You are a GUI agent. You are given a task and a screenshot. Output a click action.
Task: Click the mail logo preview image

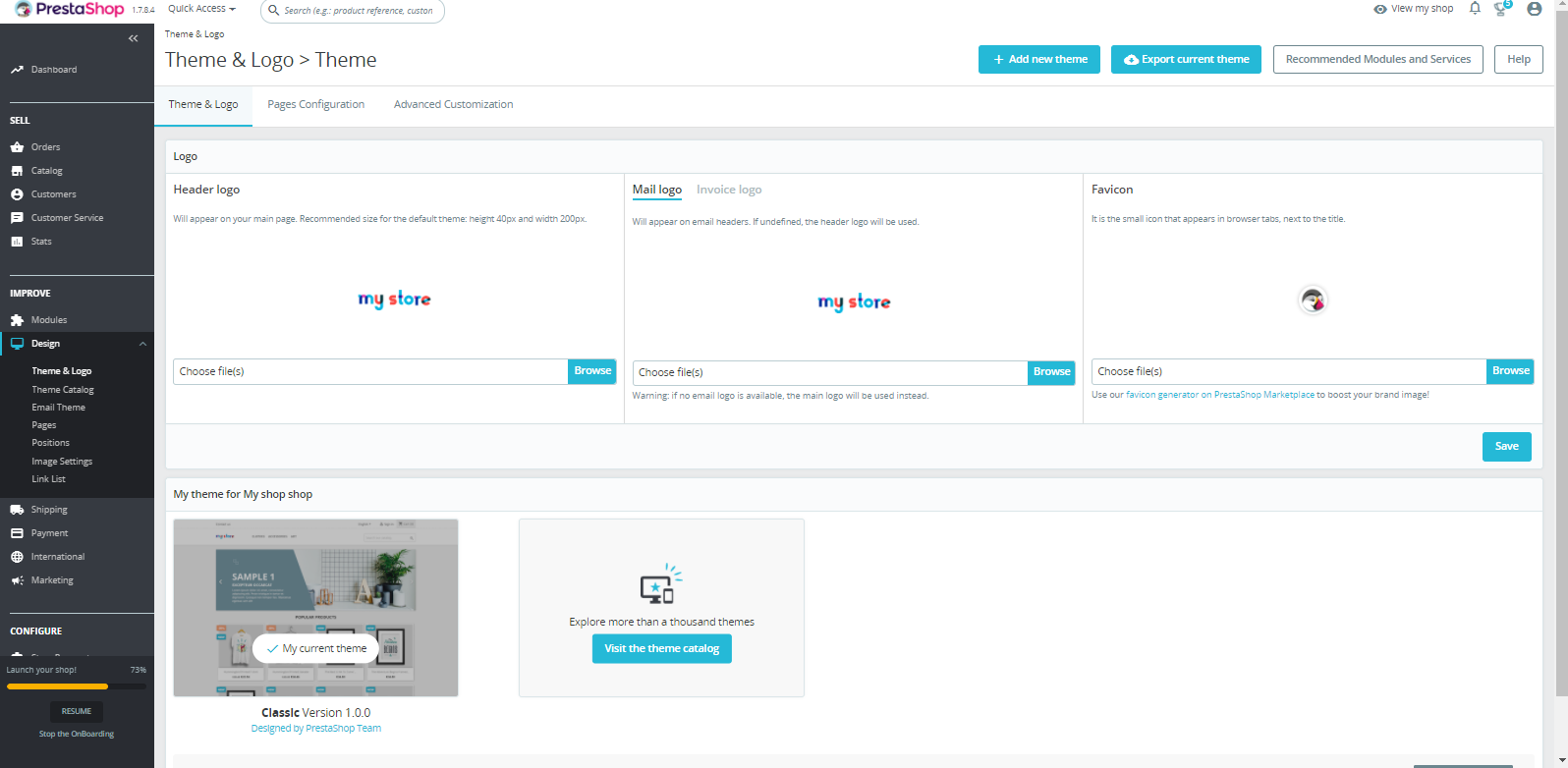click(x=854, y=302)
